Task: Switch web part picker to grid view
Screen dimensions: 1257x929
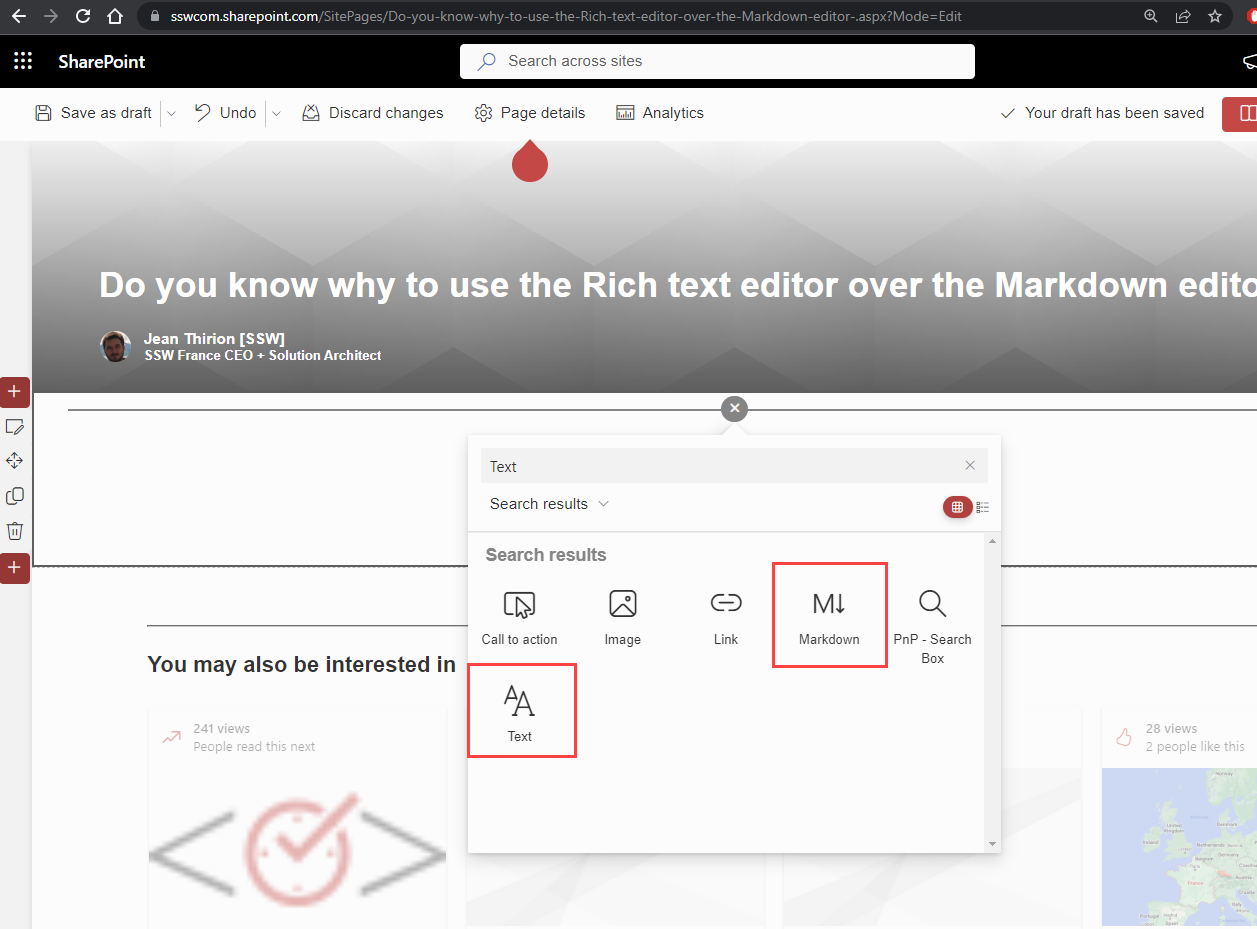Action: tap(957, 507)
